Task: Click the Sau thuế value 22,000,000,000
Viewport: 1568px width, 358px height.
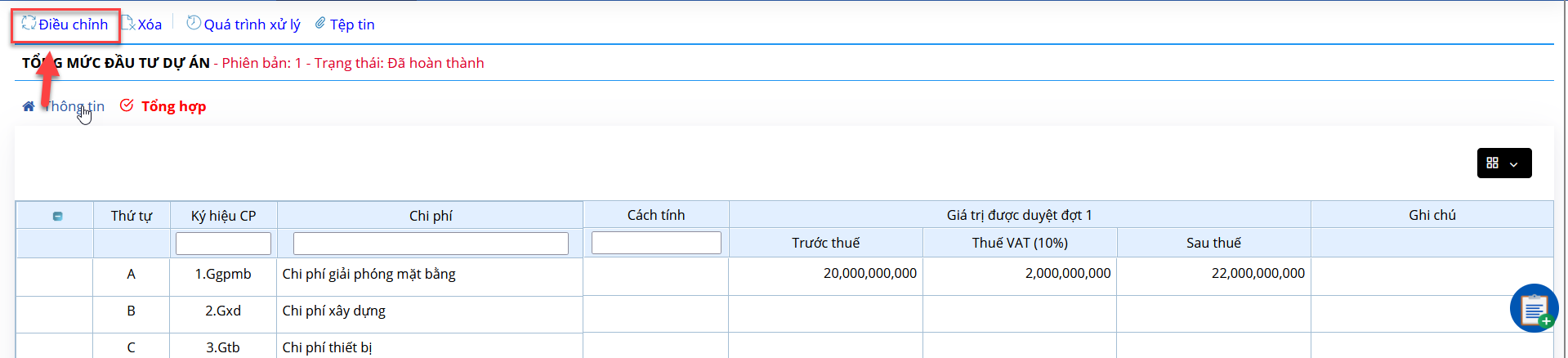Action: (1258, 273)
